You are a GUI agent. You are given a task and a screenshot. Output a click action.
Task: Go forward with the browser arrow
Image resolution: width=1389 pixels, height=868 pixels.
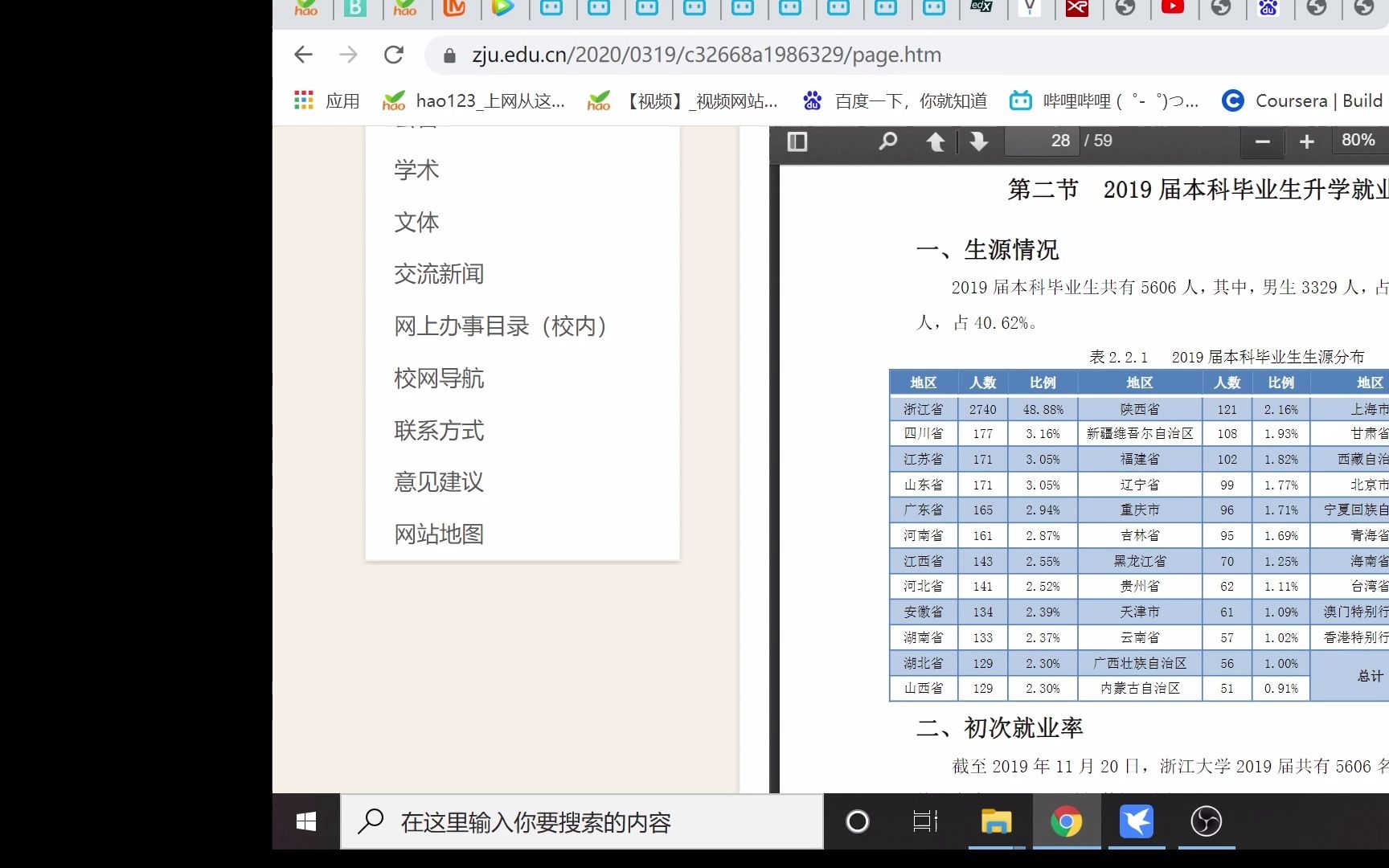(348, 55)
